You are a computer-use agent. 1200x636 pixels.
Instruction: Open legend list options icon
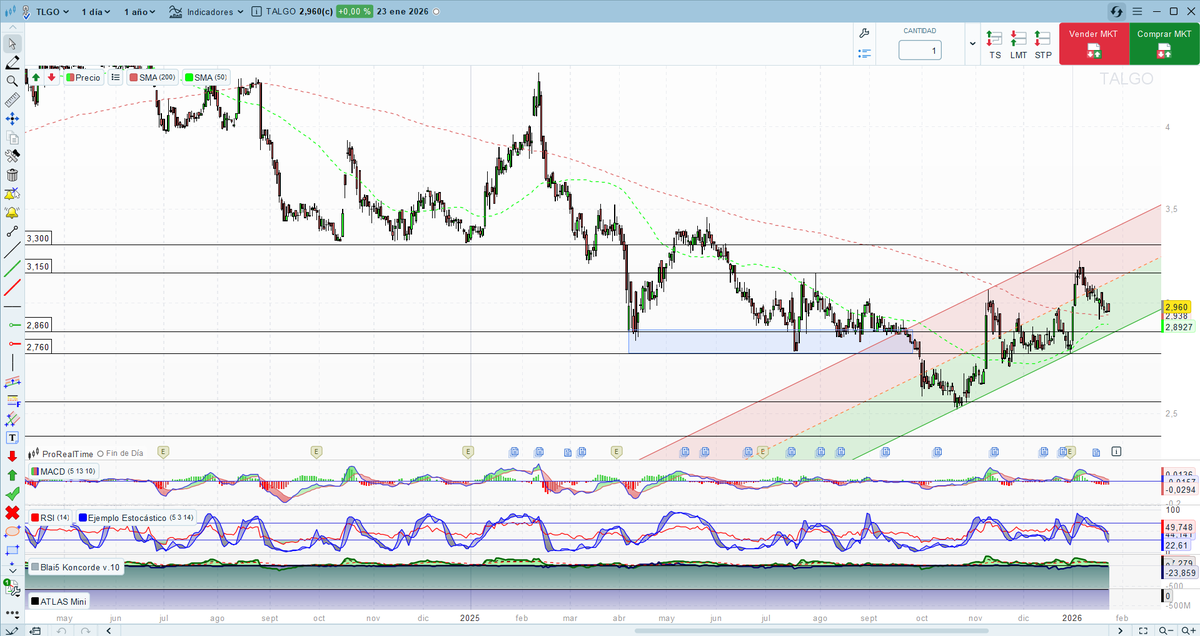[116, 77]
